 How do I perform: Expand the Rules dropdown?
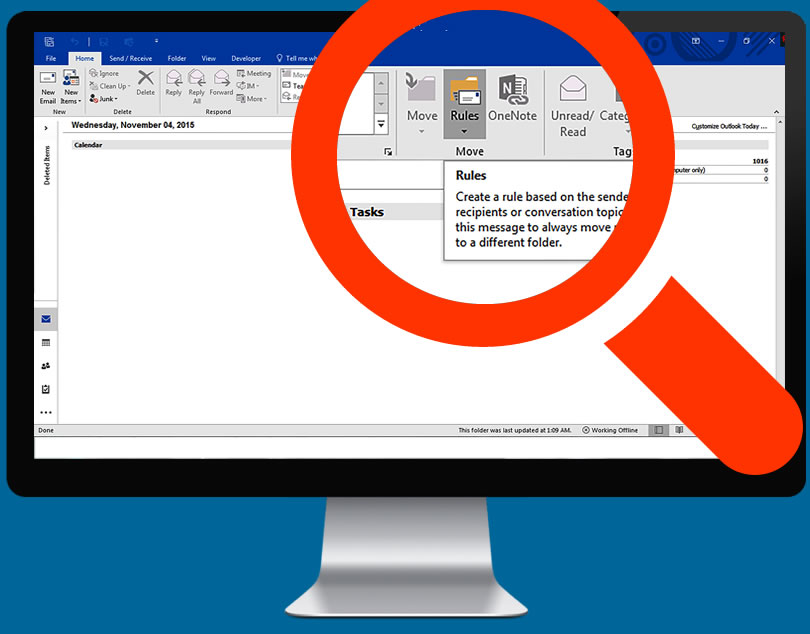[x=465, y=131]
